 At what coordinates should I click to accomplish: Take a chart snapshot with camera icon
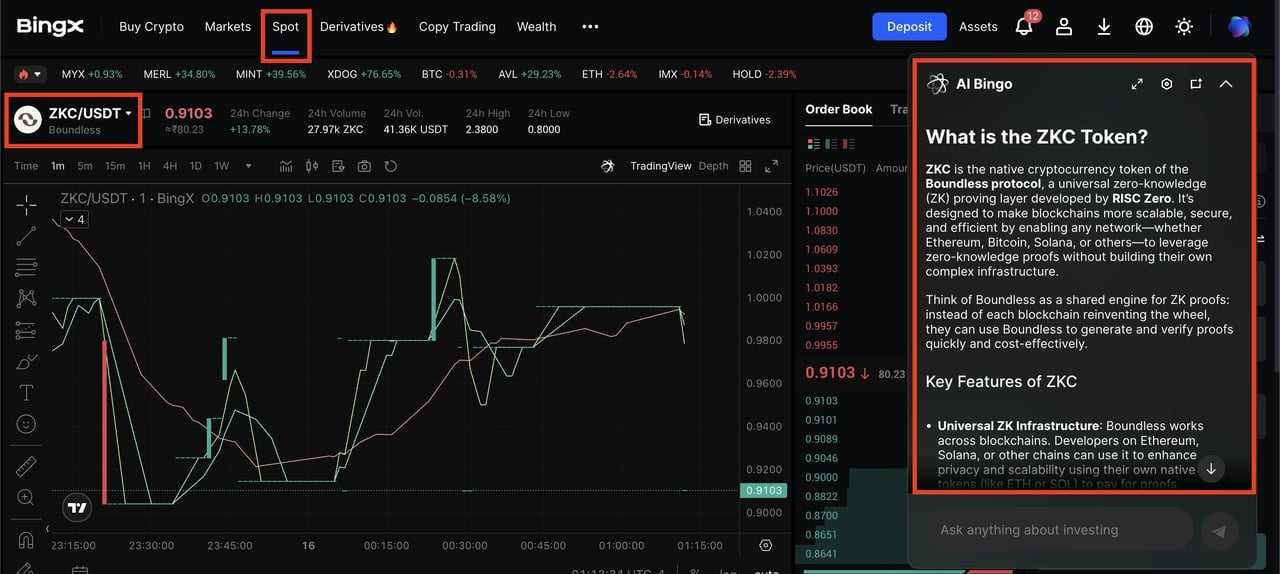click(364, 166)
